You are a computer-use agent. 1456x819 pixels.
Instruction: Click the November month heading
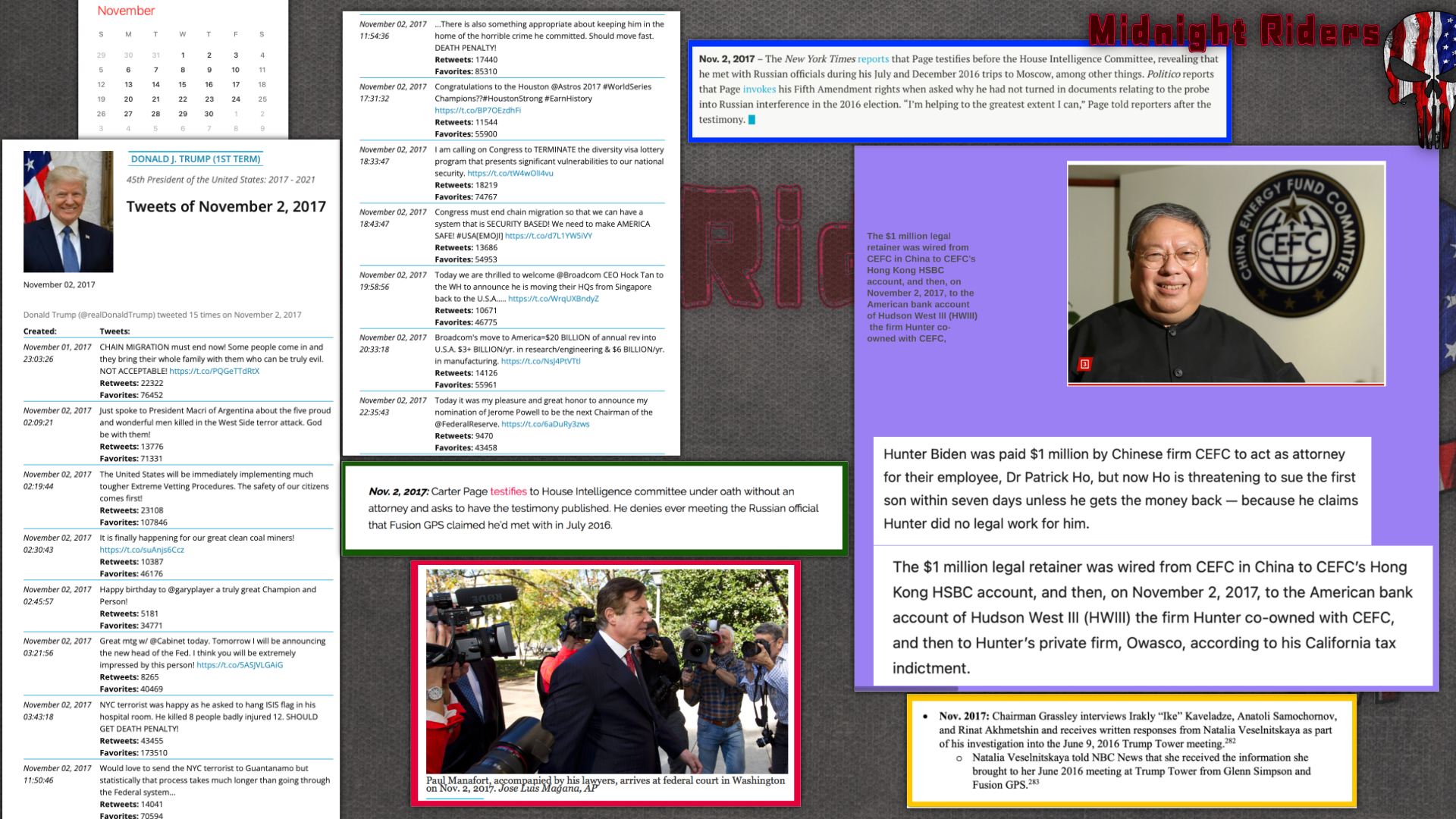(126, 11)
